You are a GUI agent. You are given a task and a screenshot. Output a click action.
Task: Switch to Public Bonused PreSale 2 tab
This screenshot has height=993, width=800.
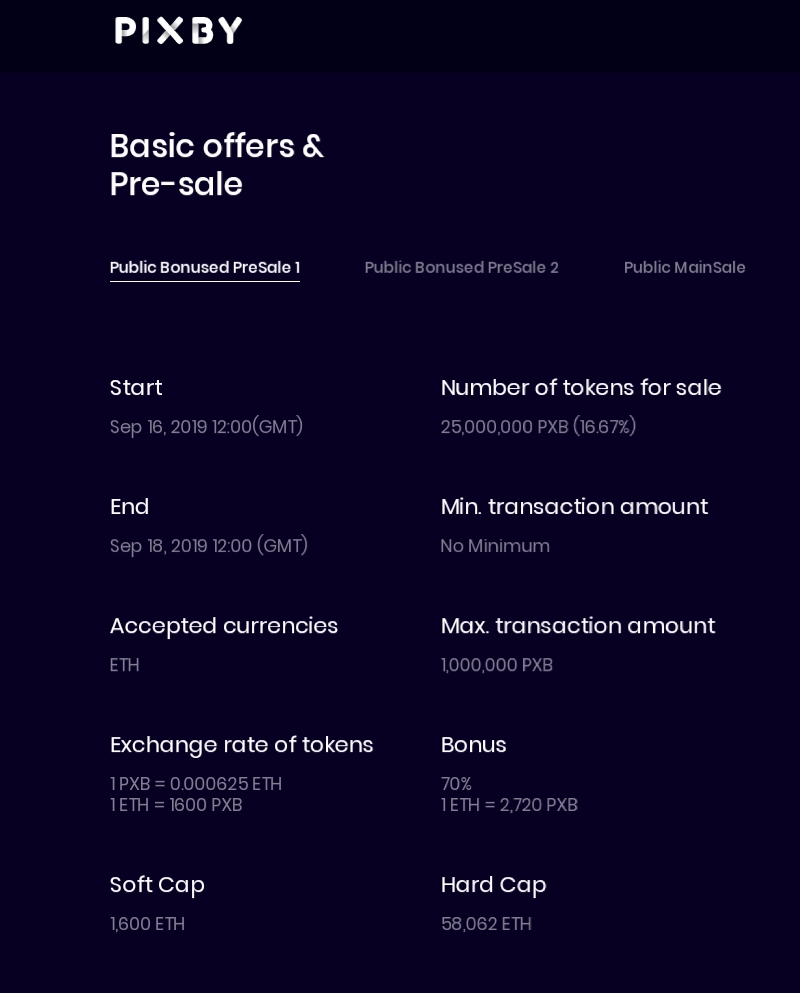(x=461, y=267)
